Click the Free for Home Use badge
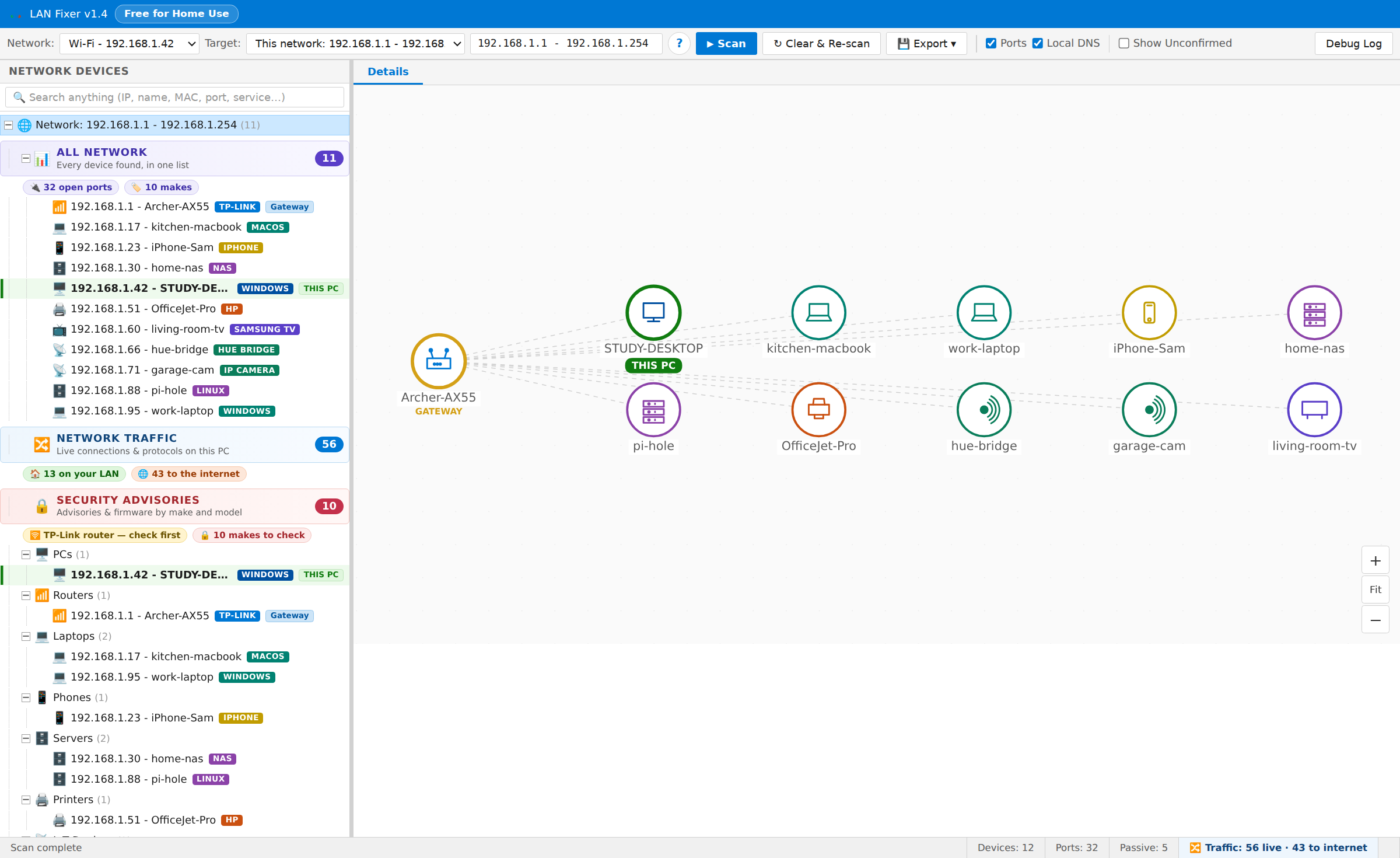Screen dimensions: 1400x858 [177, 13]
